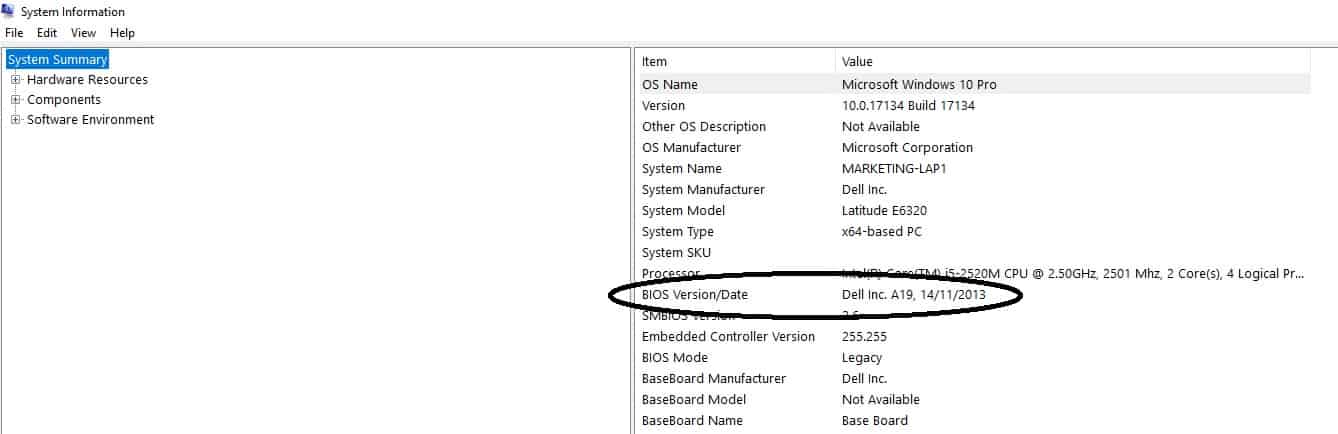Click value 10.0.17134 Build 17134
The width and height of the screenshot is (1338, 434).
click(908, 106)
